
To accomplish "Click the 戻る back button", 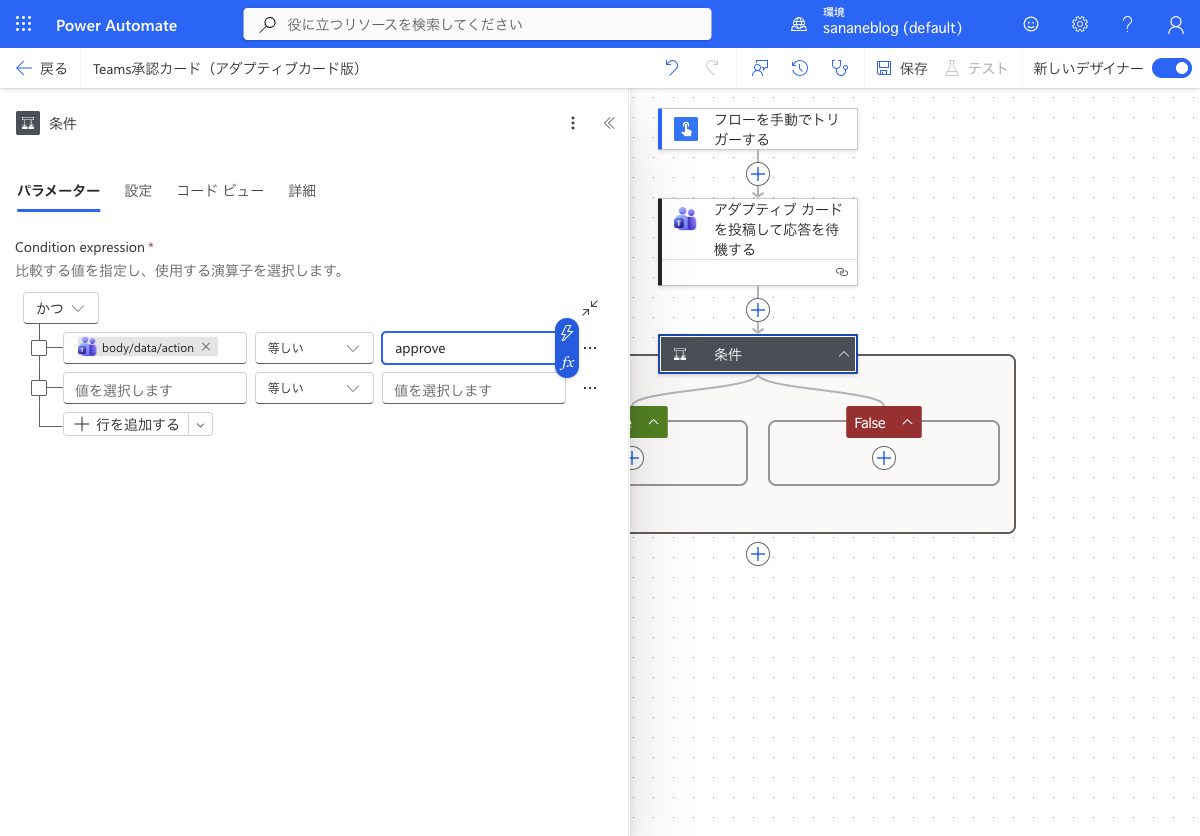I will (x=42, y=68).
